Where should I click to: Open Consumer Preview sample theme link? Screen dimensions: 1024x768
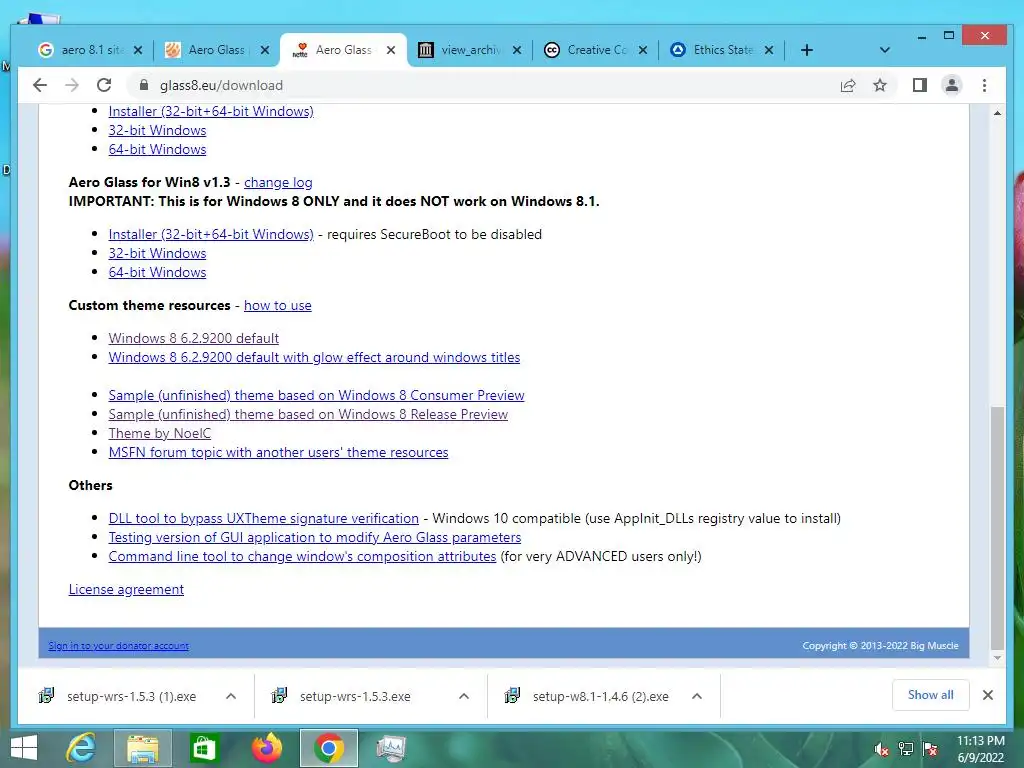(x=316, y=394)
